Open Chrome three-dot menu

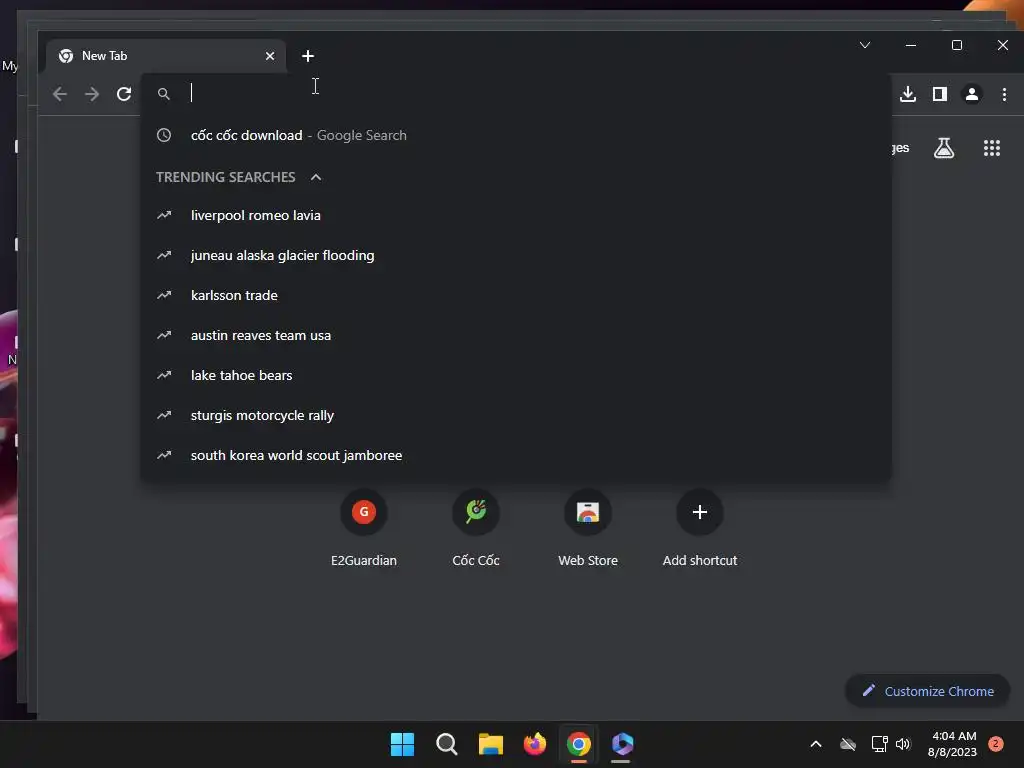1004,94
